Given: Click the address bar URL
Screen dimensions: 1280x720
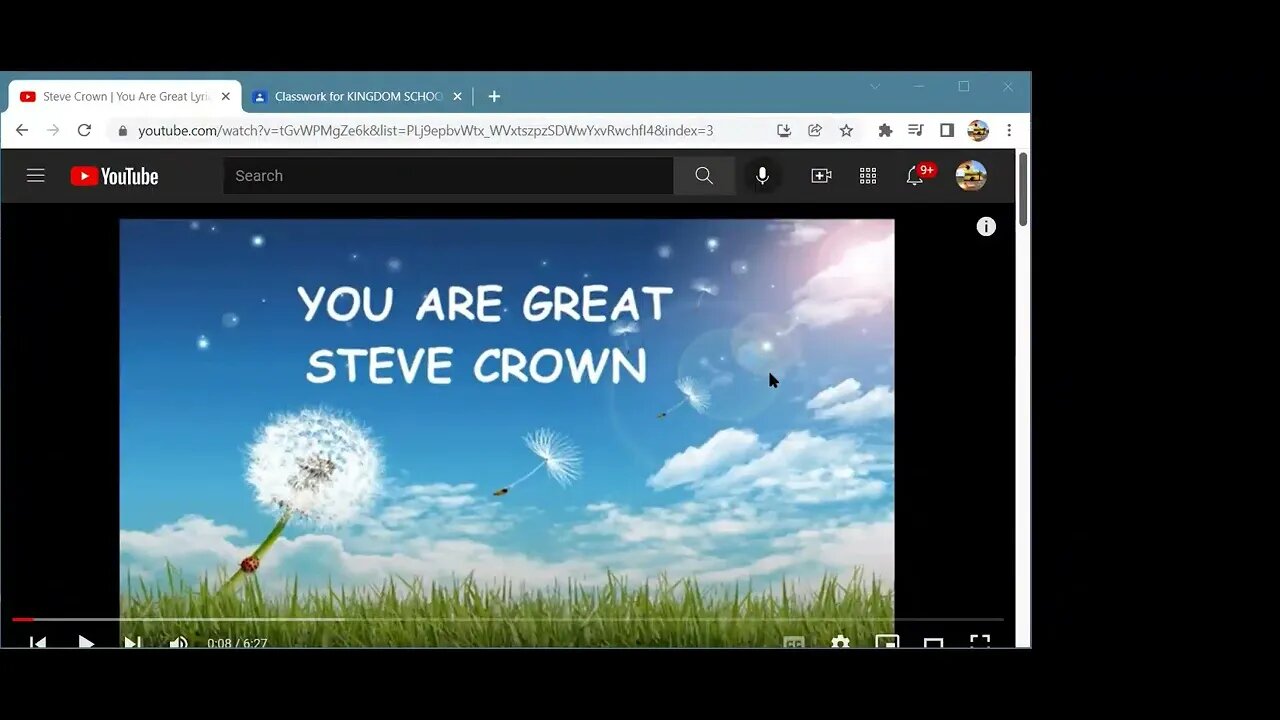Looking at the screenshot, I should (425, 131).
